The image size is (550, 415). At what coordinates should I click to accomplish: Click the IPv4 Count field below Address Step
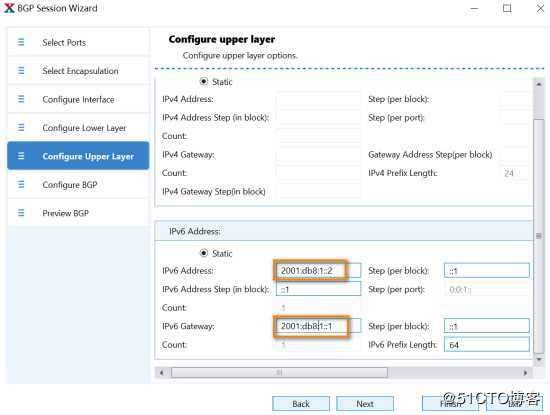pos(318,136)
